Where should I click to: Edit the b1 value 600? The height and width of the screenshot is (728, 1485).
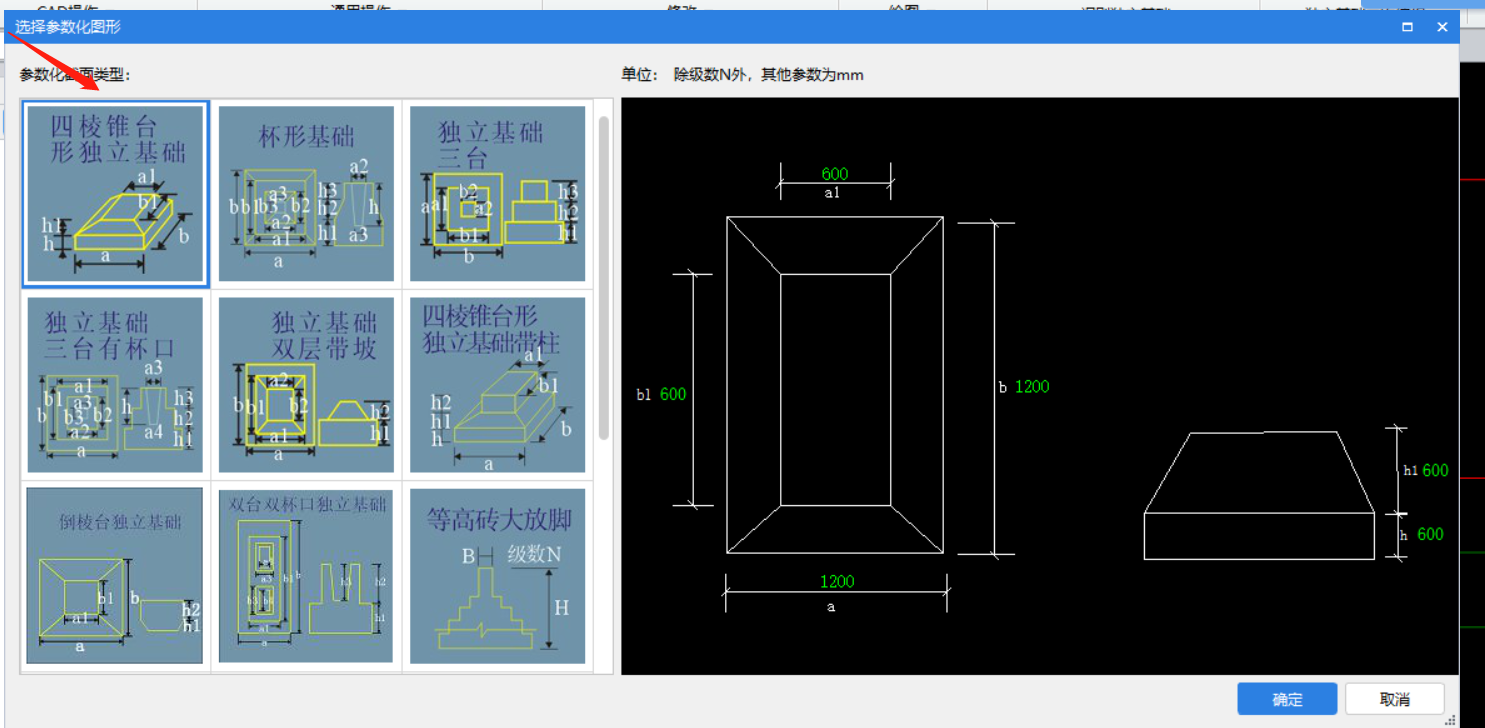673,394
